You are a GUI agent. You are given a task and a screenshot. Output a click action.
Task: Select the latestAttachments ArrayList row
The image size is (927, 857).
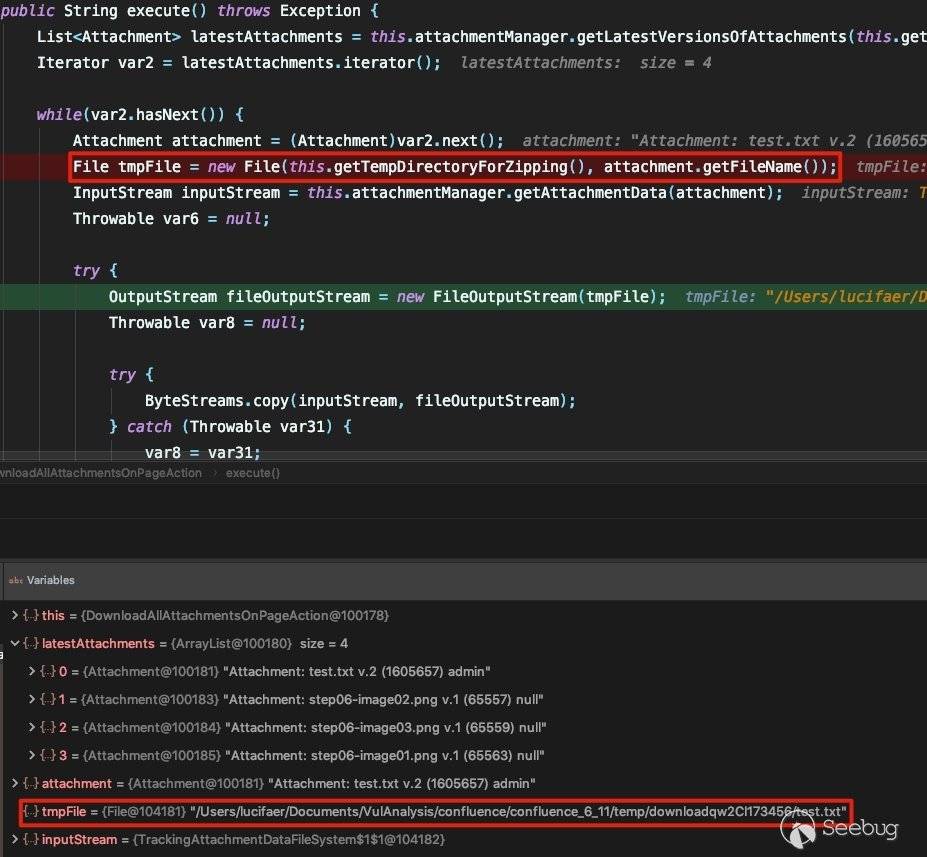[195, 643]
